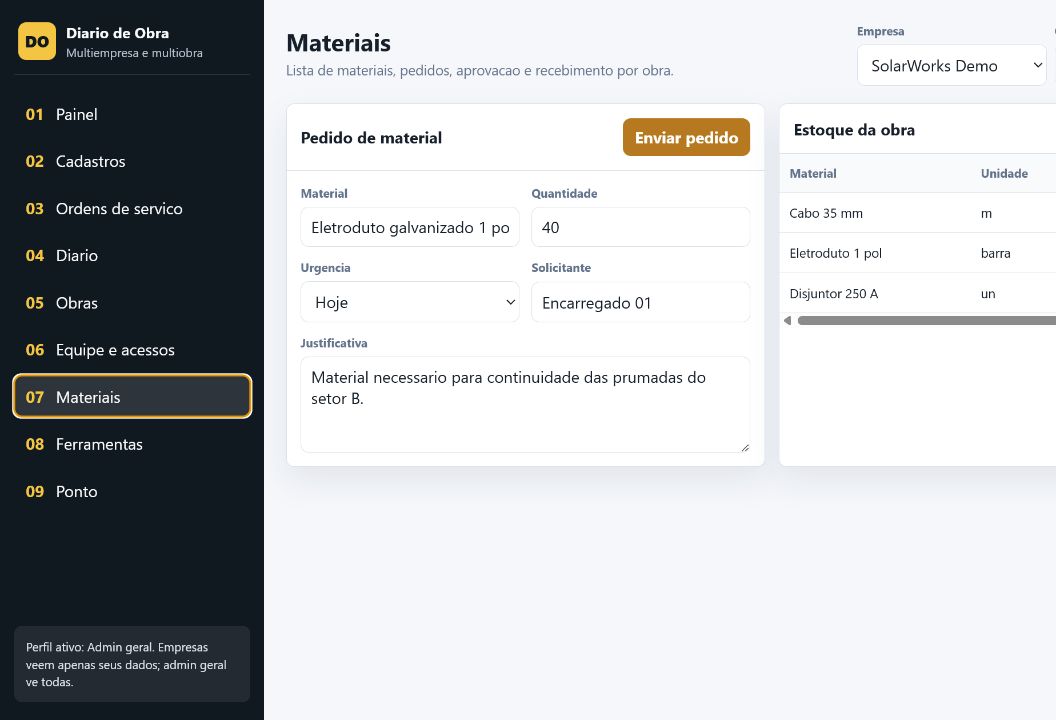
Task: Select Equipe e acessos menu item
Action: 132,350
